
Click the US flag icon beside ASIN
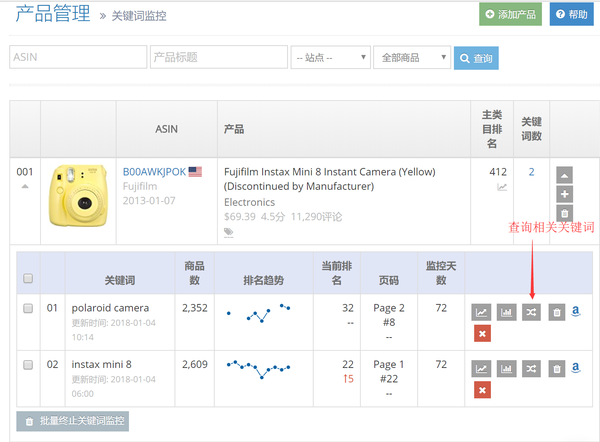pyautogui.click(x=195, y=171)
